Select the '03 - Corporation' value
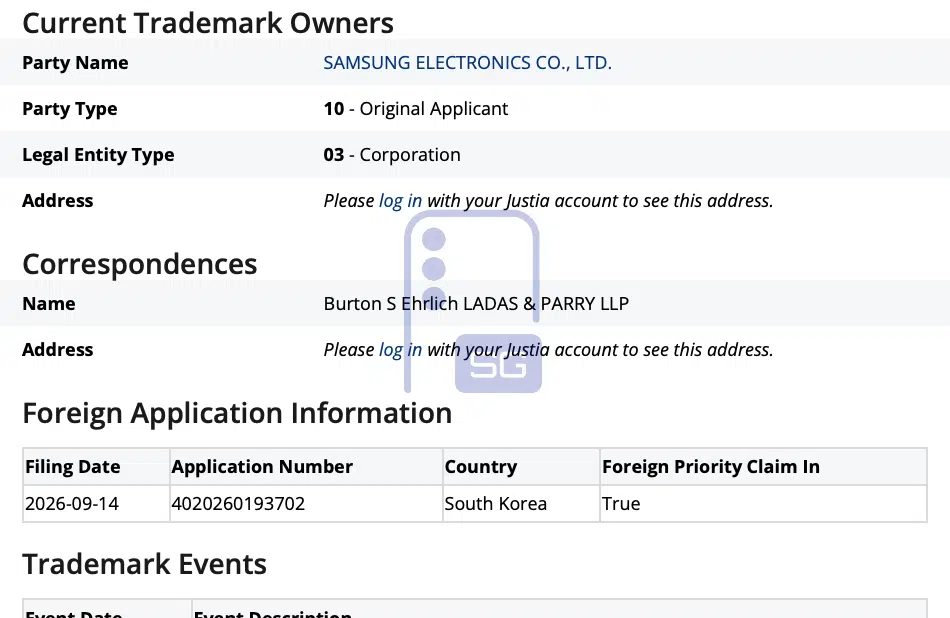The image size is (950, 618). [392, 154]
